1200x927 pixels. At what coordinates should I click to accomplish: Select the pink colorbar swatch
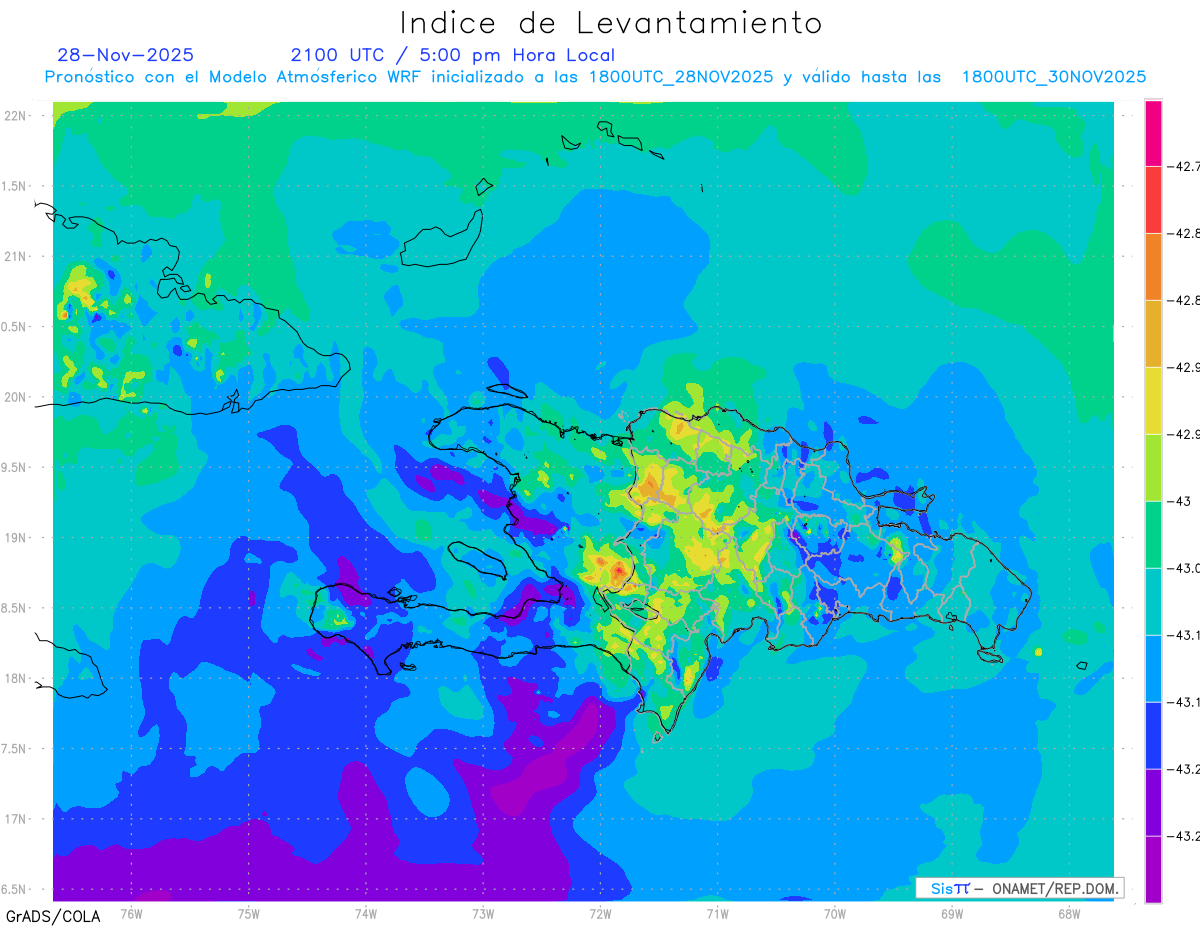click(1153, 133)
